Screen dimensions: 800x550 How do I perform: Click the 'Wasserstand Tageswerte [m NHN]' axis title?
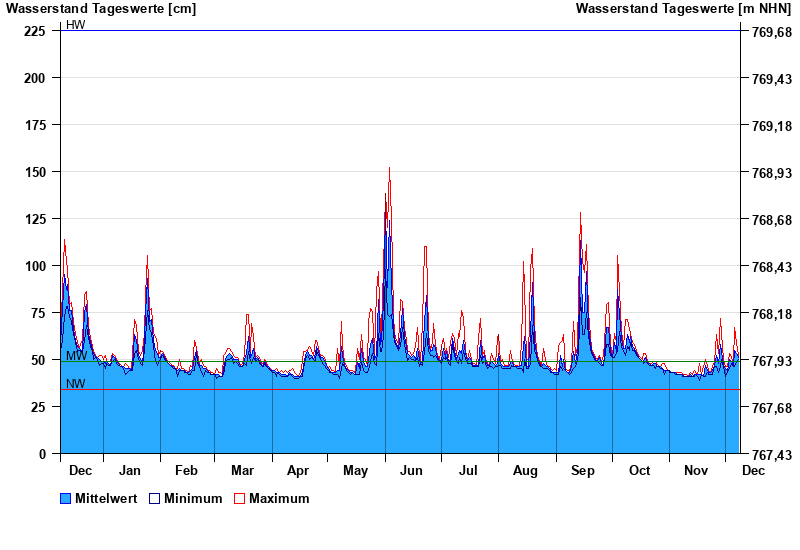click(684, 9)
